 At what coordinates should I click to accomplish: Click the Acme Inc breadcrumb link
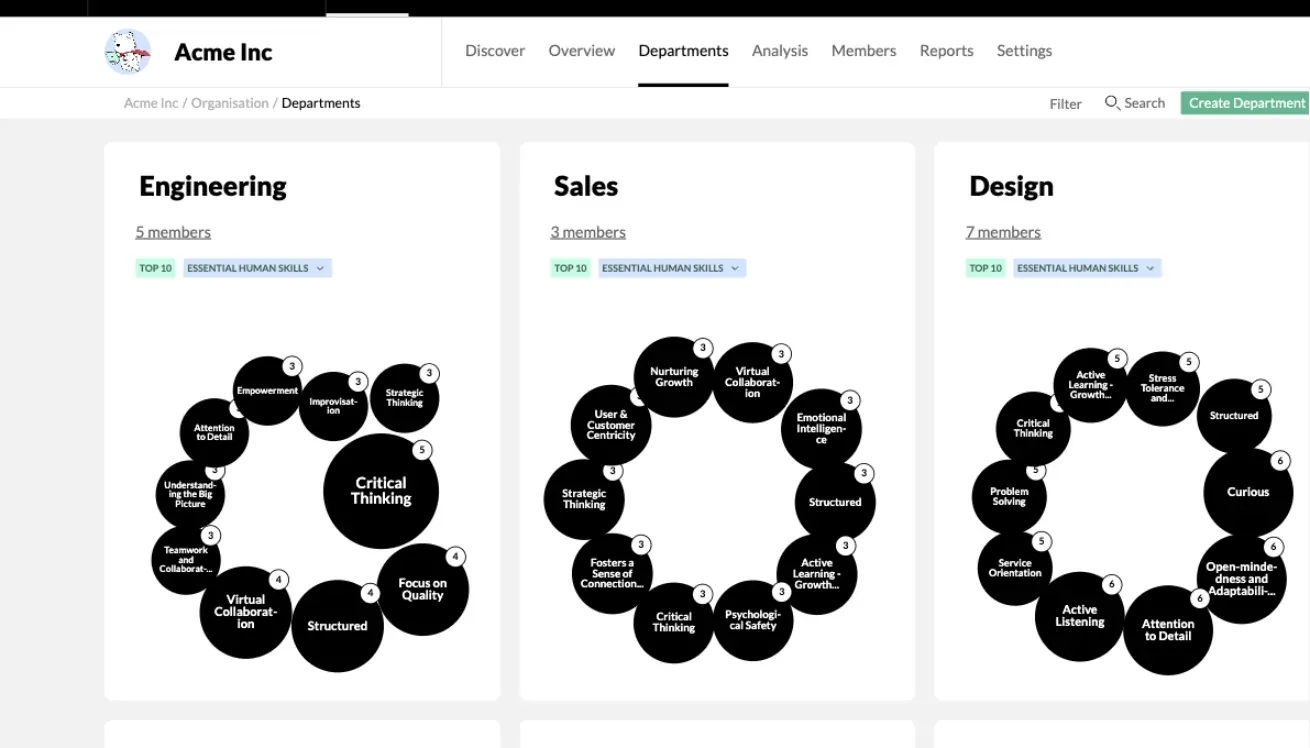click(x=151, y=103)
